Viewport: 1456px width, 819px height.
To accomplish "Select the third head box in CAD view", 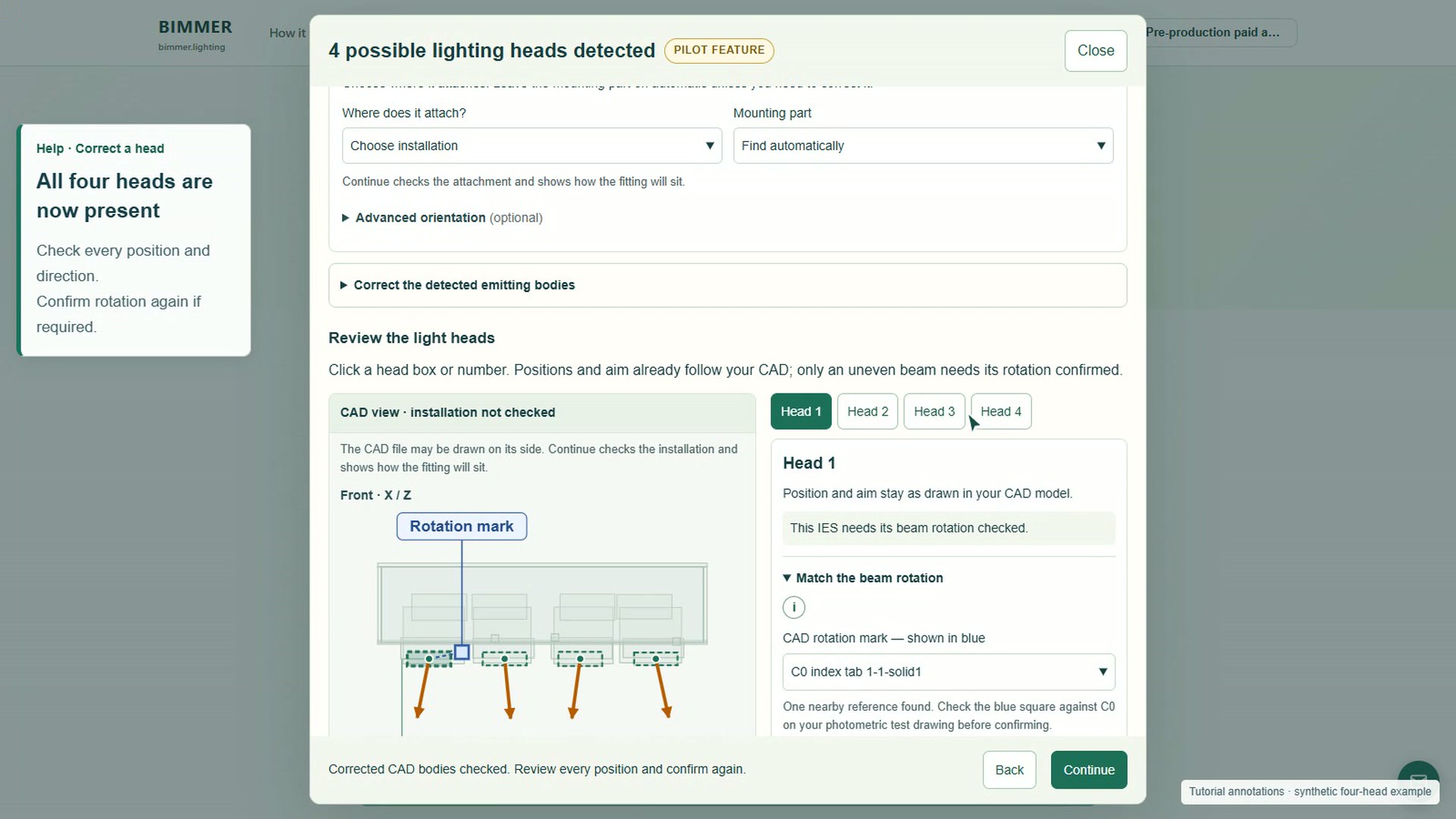I will click(580, 659).
